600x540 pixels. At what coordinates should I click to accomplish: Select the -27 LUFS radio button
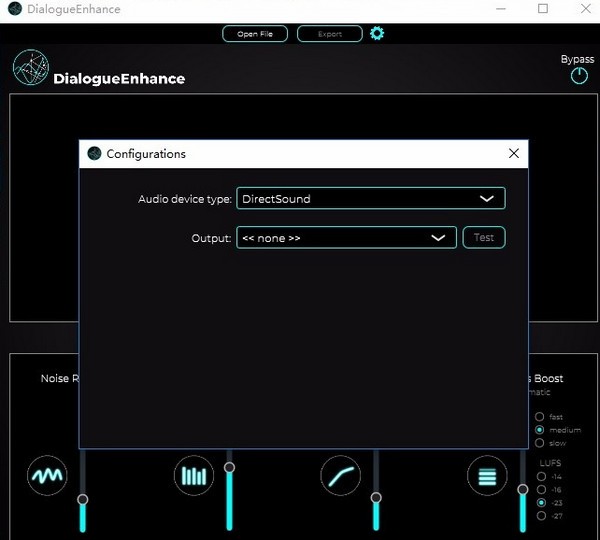541,516
